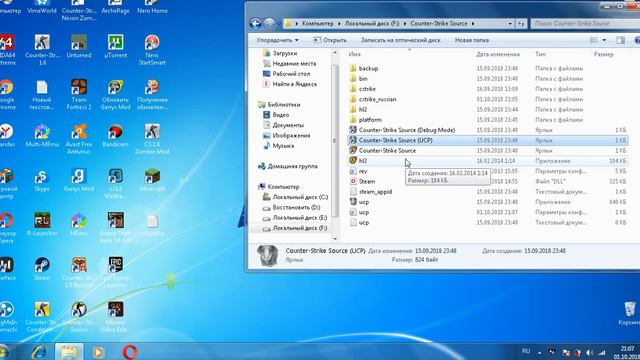Select the Steam desktop icon
This screenshot has height=360, width=640.
coord(42,269)
